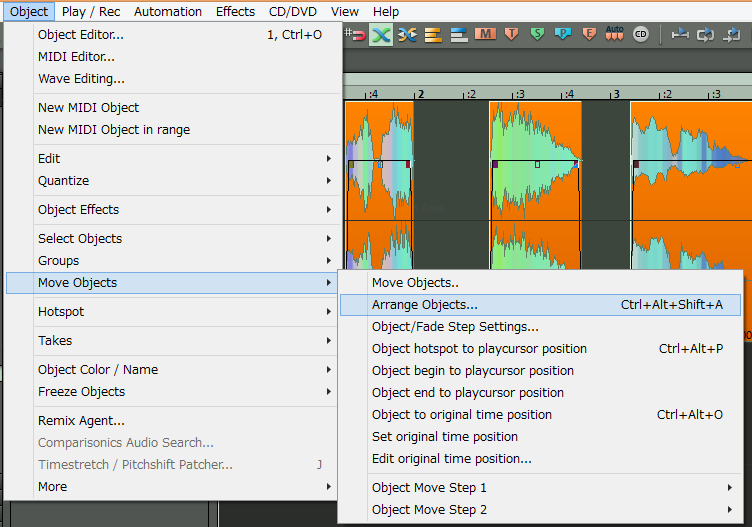The image size is (752, 527).
Task: Expand the Select Objects submenu
Action: point(173,238)
